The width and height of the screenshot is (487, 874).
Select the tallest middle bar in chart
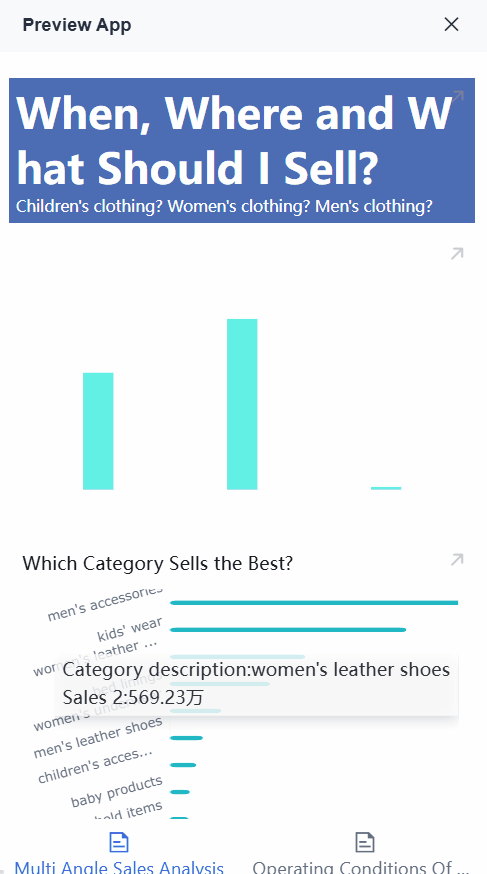(242, 404)
